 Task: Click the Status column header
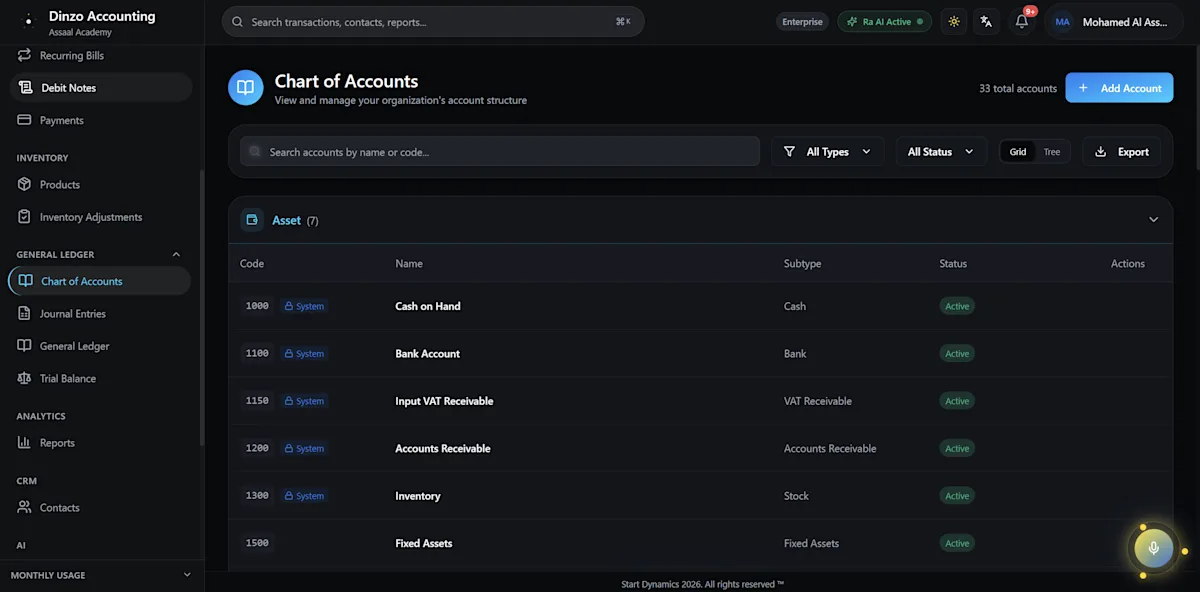click(x=953, y=264)
